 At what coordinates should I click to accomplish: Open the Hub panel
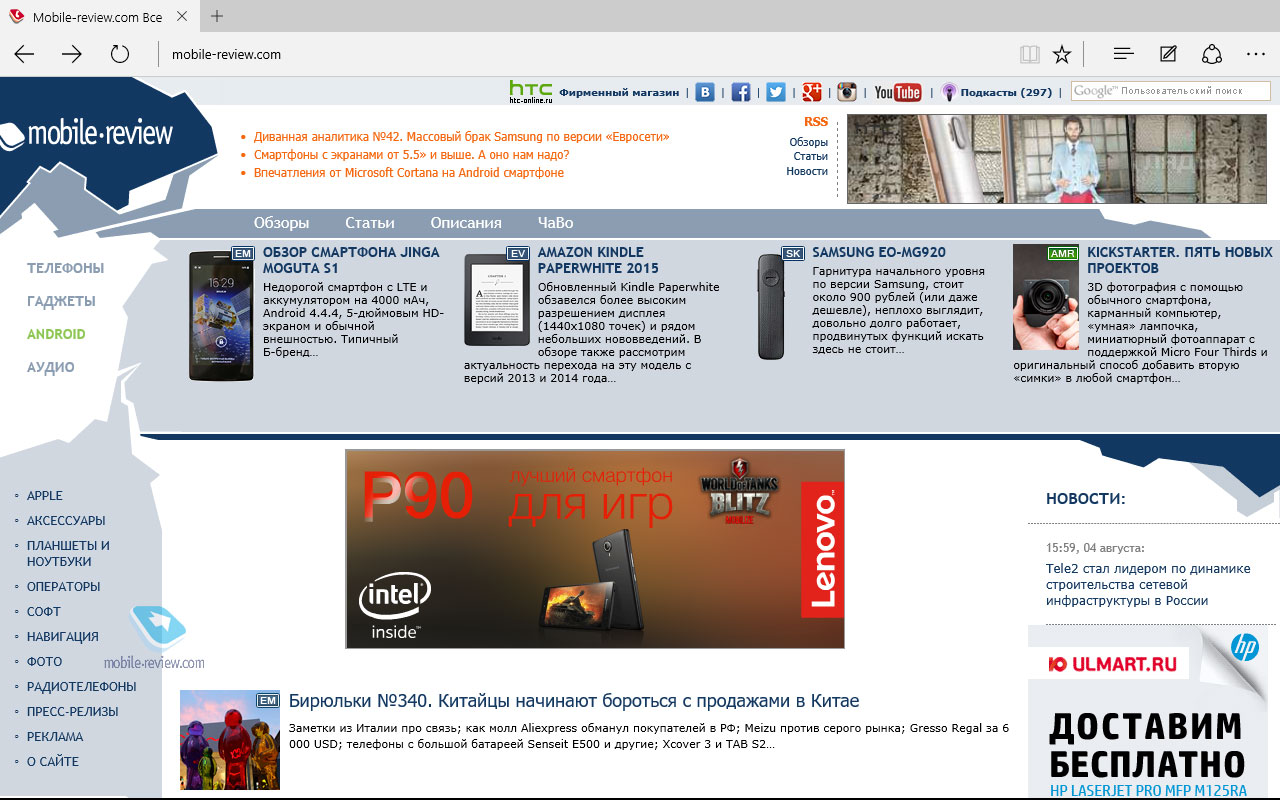coord(1123,55)
